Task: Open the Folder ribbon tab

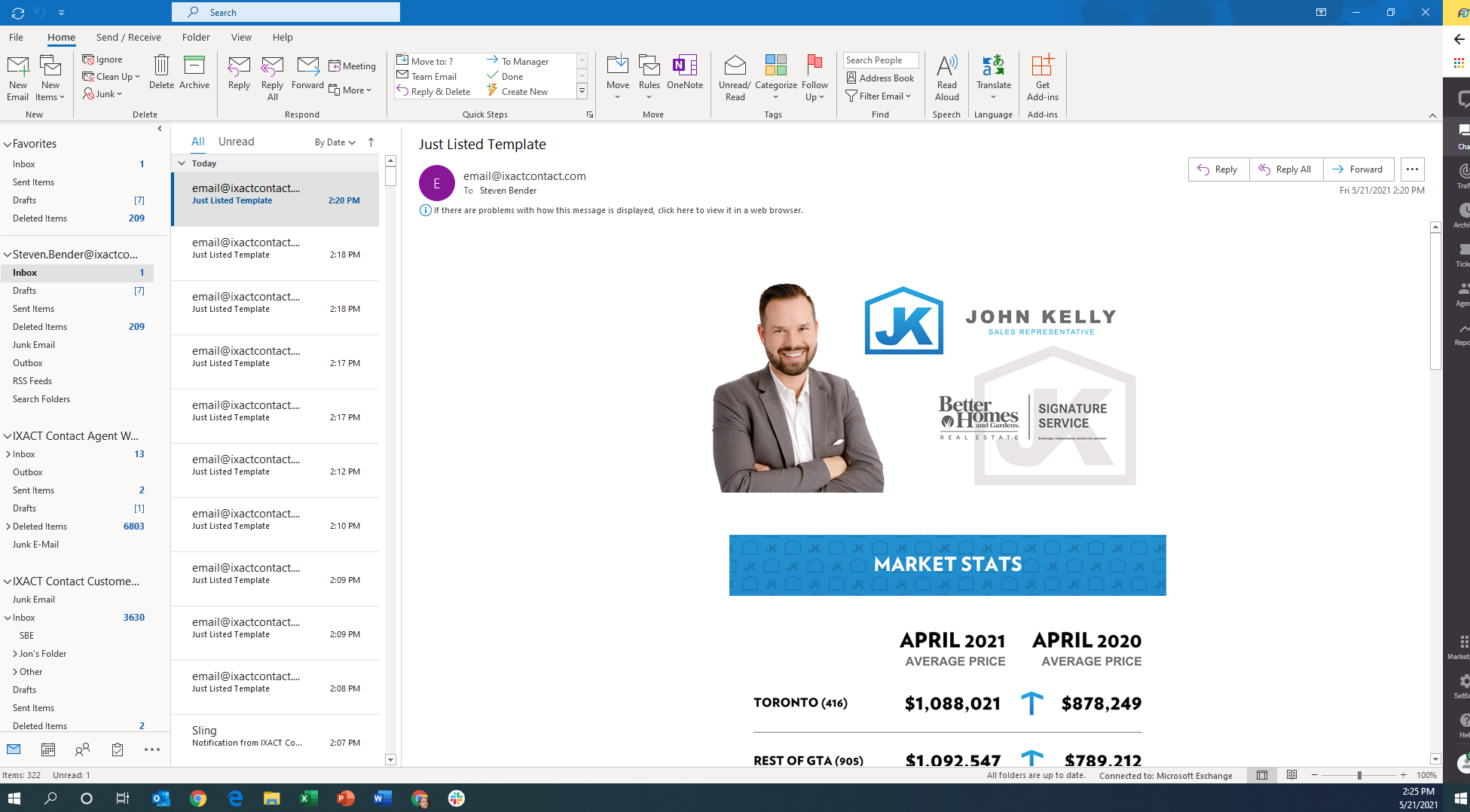Action: [196, 37]
